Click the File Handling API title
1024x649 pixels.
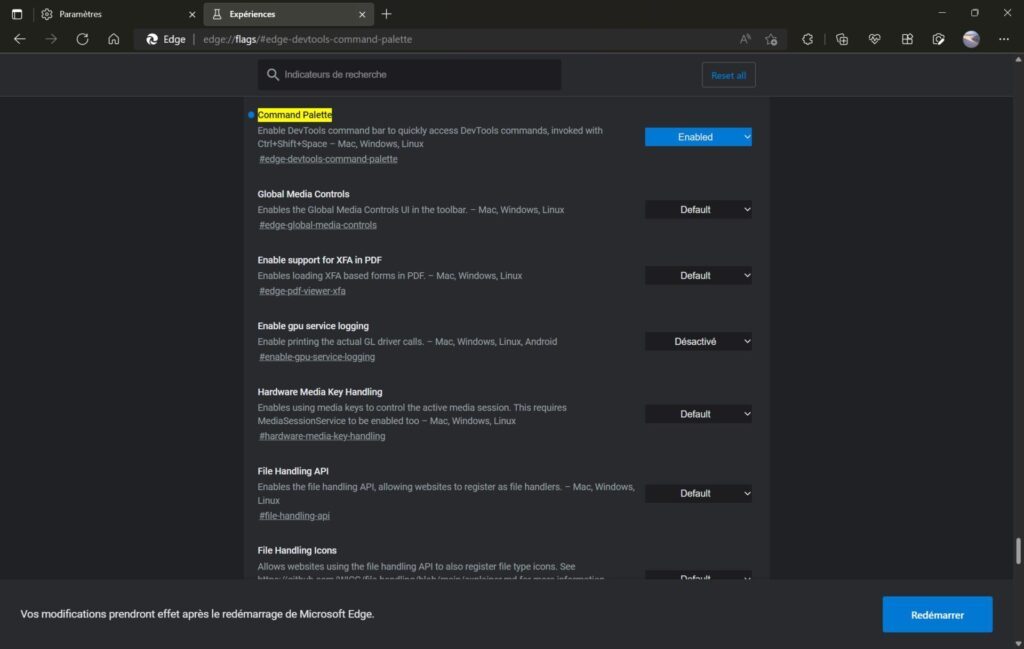tap(293, 471)
